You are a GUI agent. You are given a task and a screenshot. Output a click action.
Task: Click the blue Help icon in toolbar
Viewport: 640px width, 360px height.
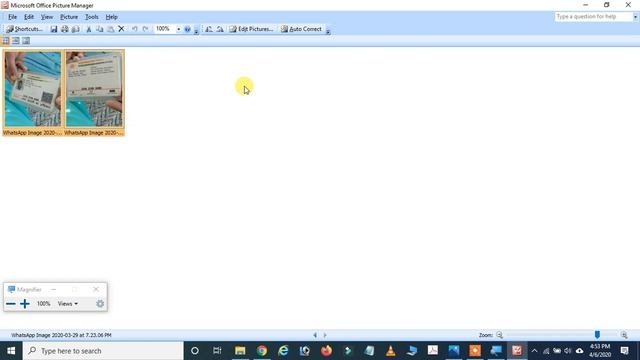point(187,29)
